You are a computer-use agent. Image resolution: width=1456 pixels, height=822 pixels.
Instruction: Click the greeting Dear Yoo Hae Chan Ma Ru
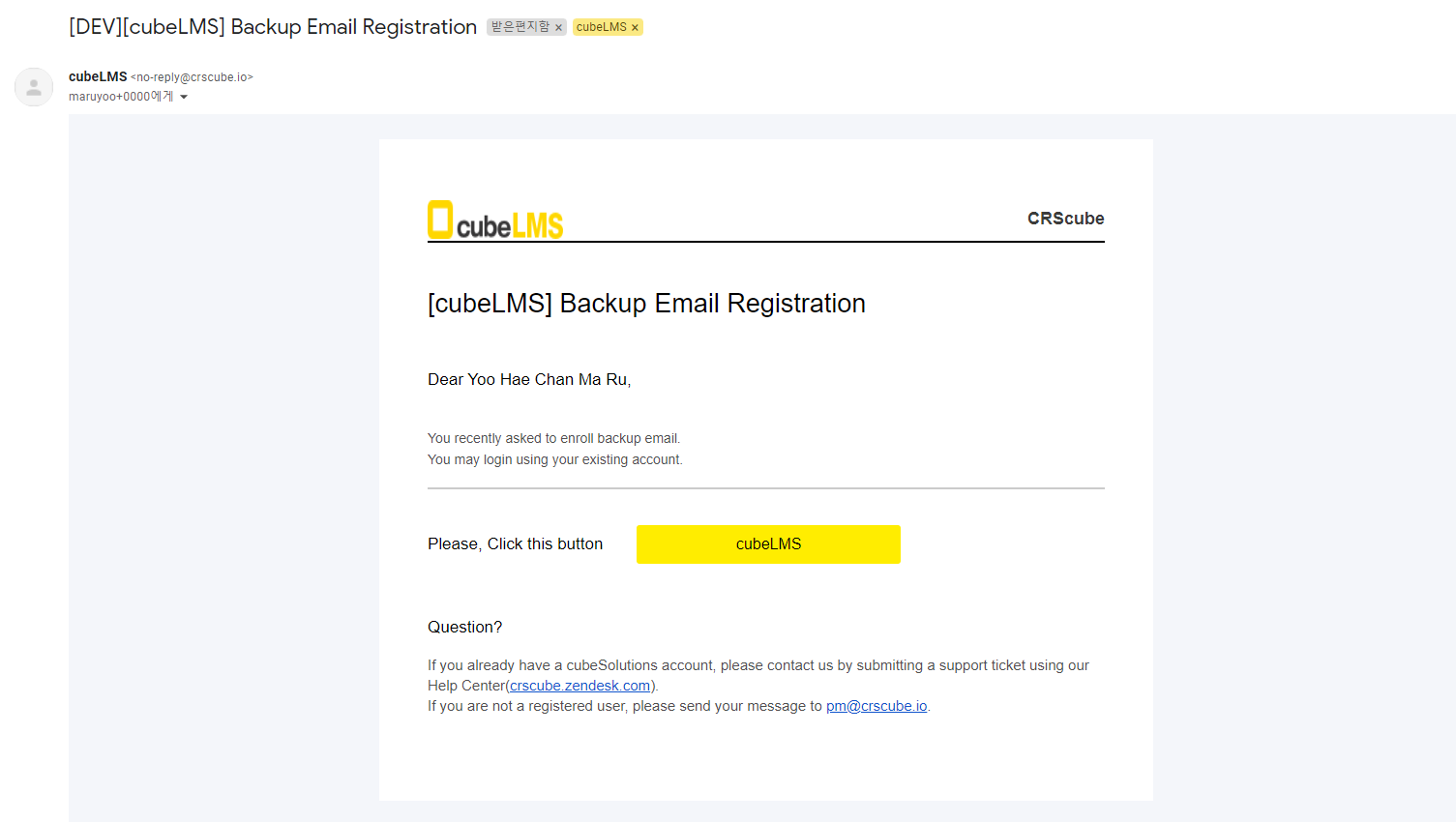click(529, 380)
